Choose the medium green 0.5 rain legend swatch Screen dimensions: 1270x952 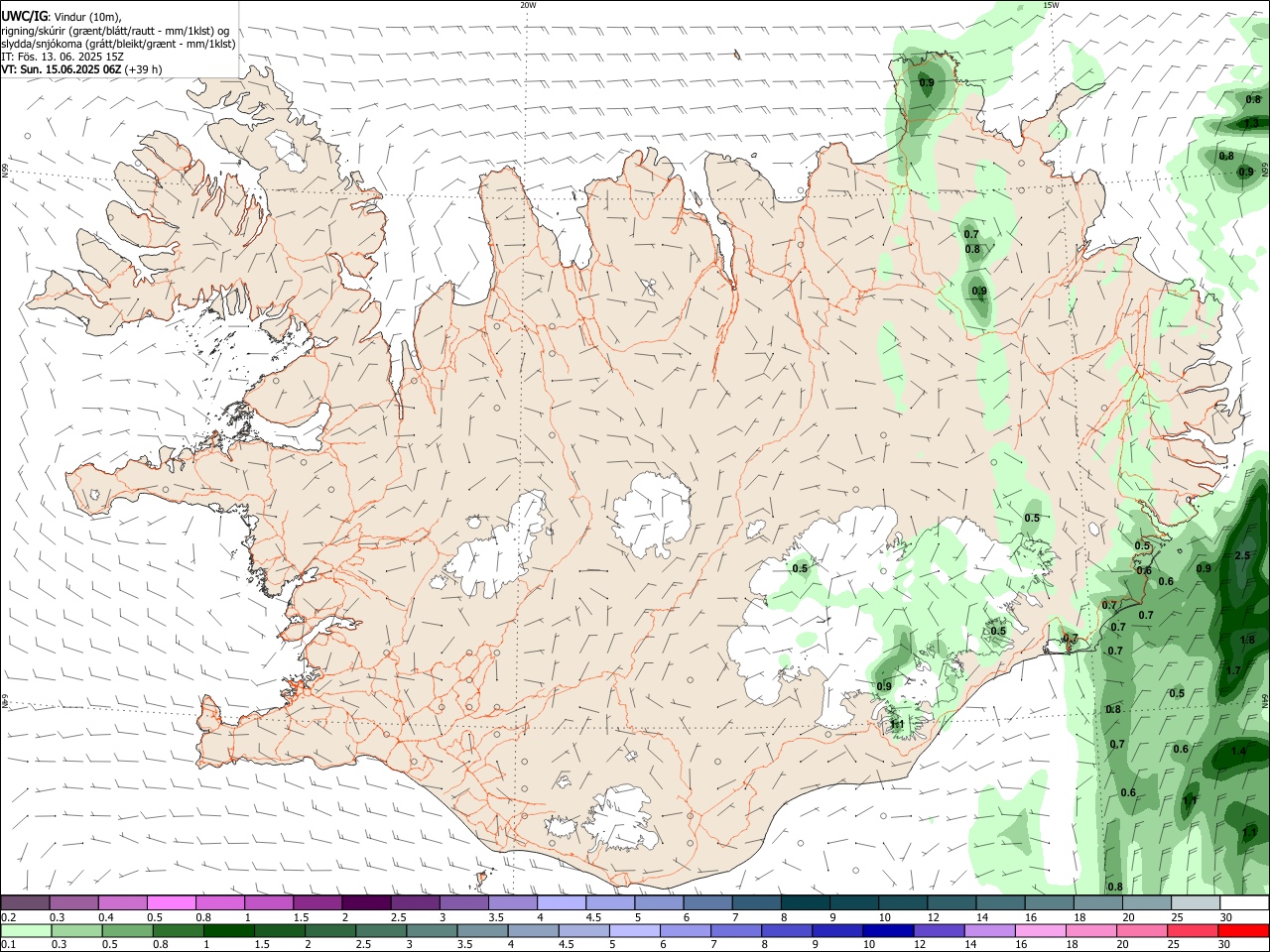click(x=127, y=930)
